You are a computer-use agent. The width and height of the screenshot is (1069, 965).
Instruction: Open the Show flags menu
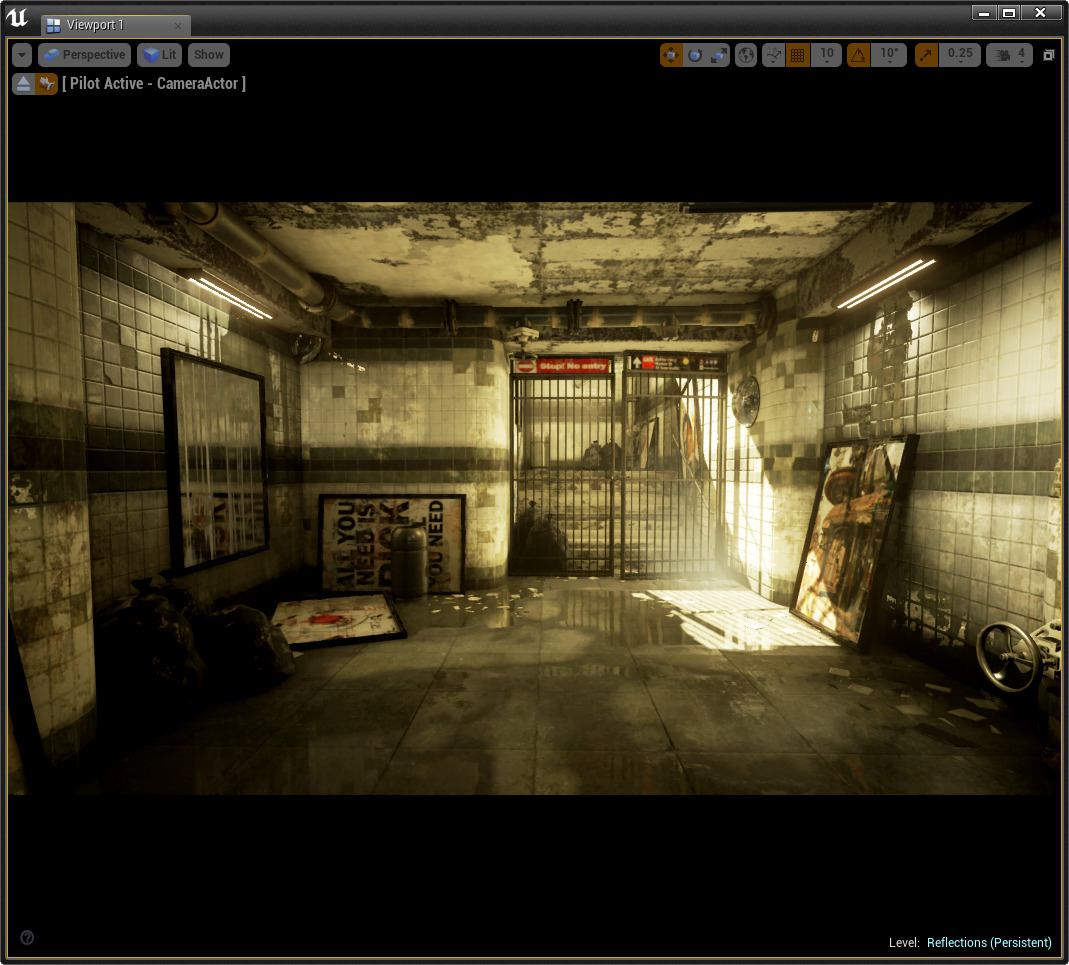pyautogui.click(x=208, y=55)
